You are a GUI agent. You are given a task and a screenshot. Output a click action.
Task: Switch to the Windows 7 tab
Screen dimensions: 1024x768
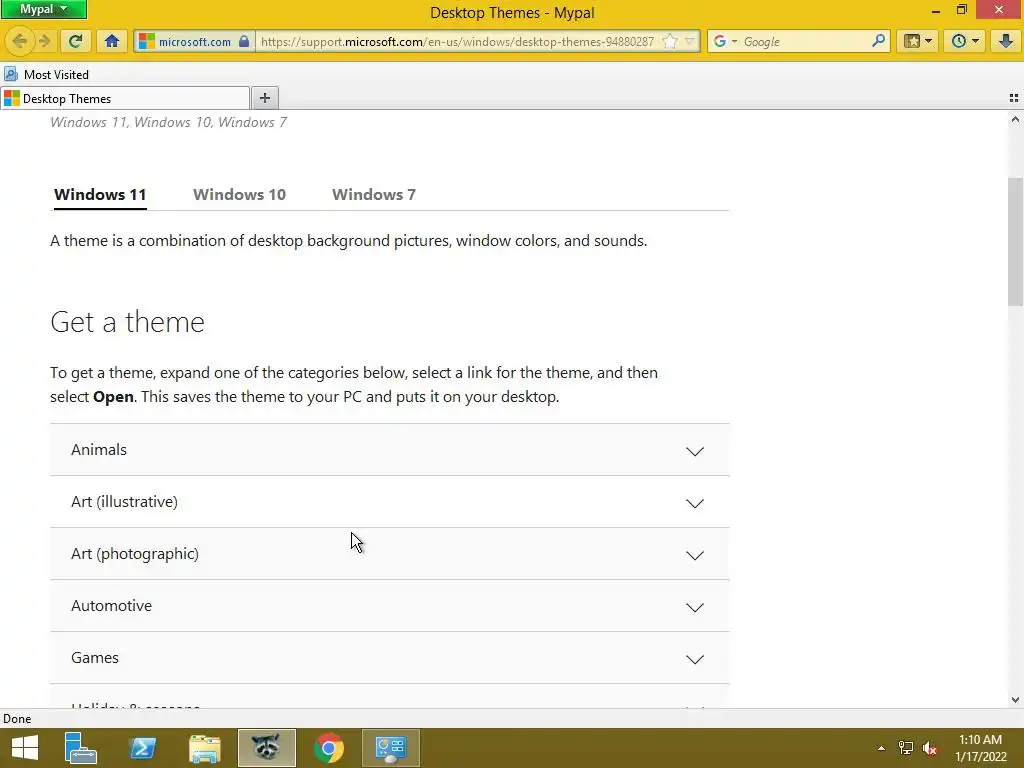[x=374, y=195]
